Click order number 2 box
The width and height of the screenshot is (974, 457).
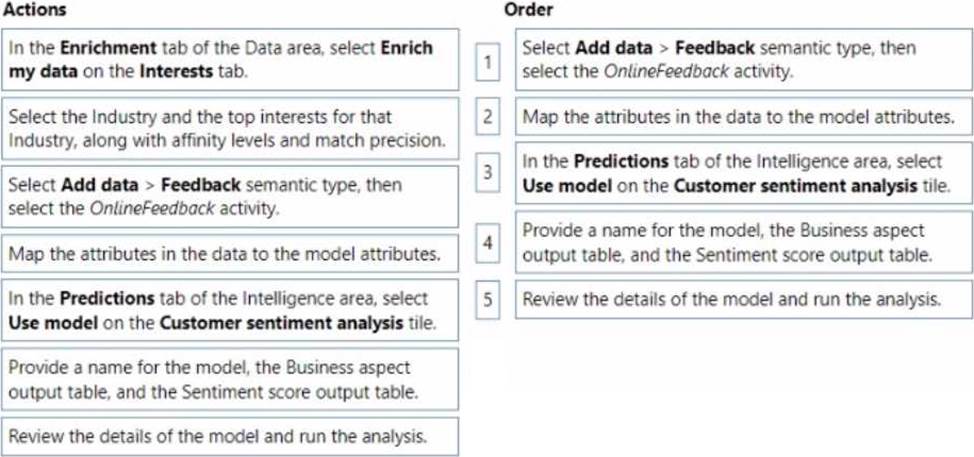click(488, 117)
